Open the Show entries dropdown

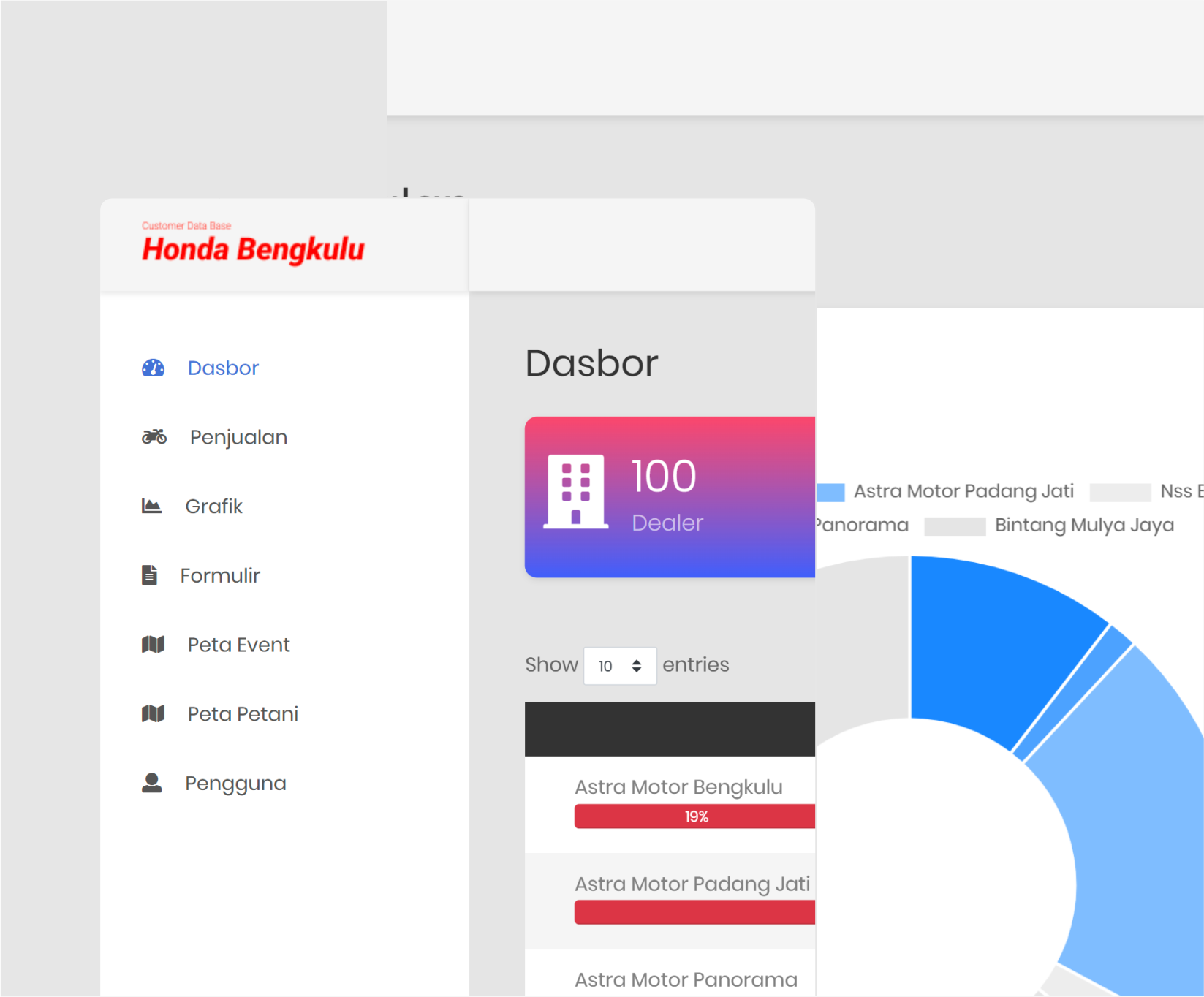point(620,666)
